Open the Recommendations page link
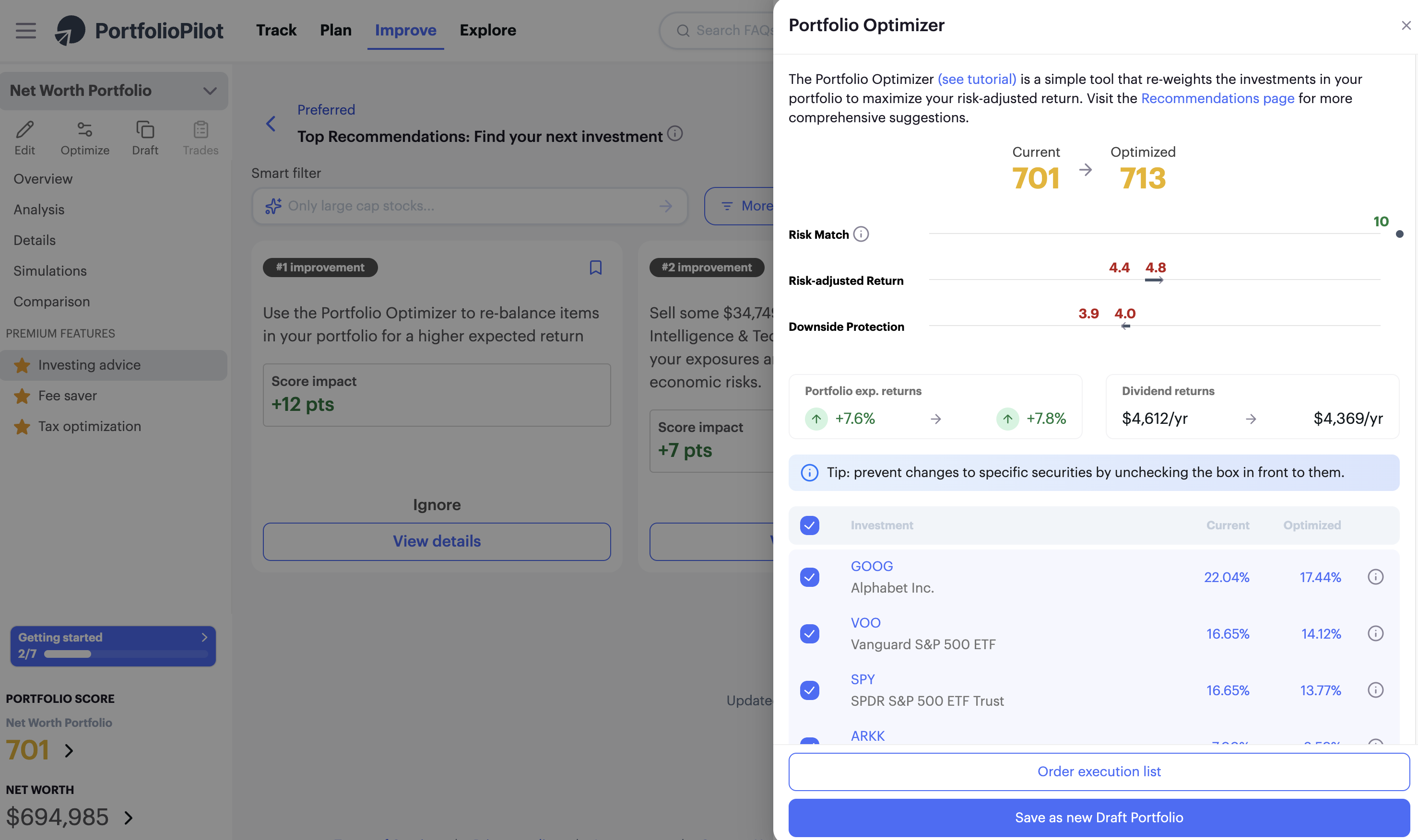1418x840 pixels. coord(1217,98)
